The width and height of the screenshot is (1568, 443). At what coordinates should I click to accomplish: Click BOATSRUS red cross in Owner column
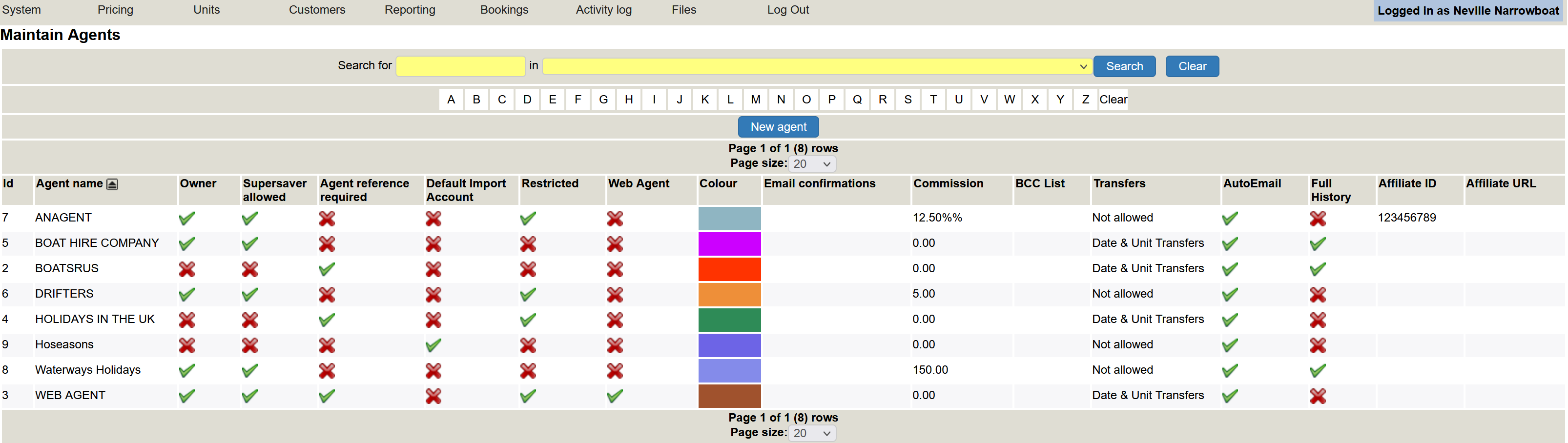point(187,269)
